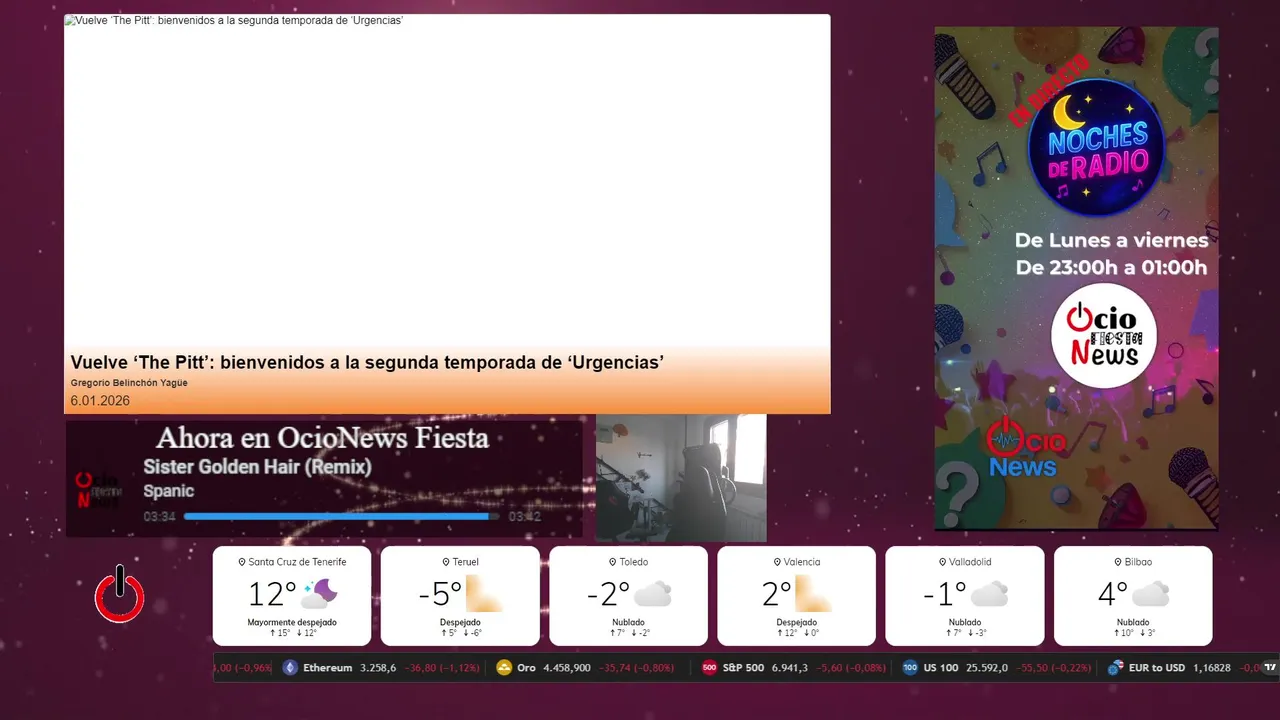Click the weather icon for Valencia
The width and height of the screenshot is (1280, 720).
click(x=813, y=594)
